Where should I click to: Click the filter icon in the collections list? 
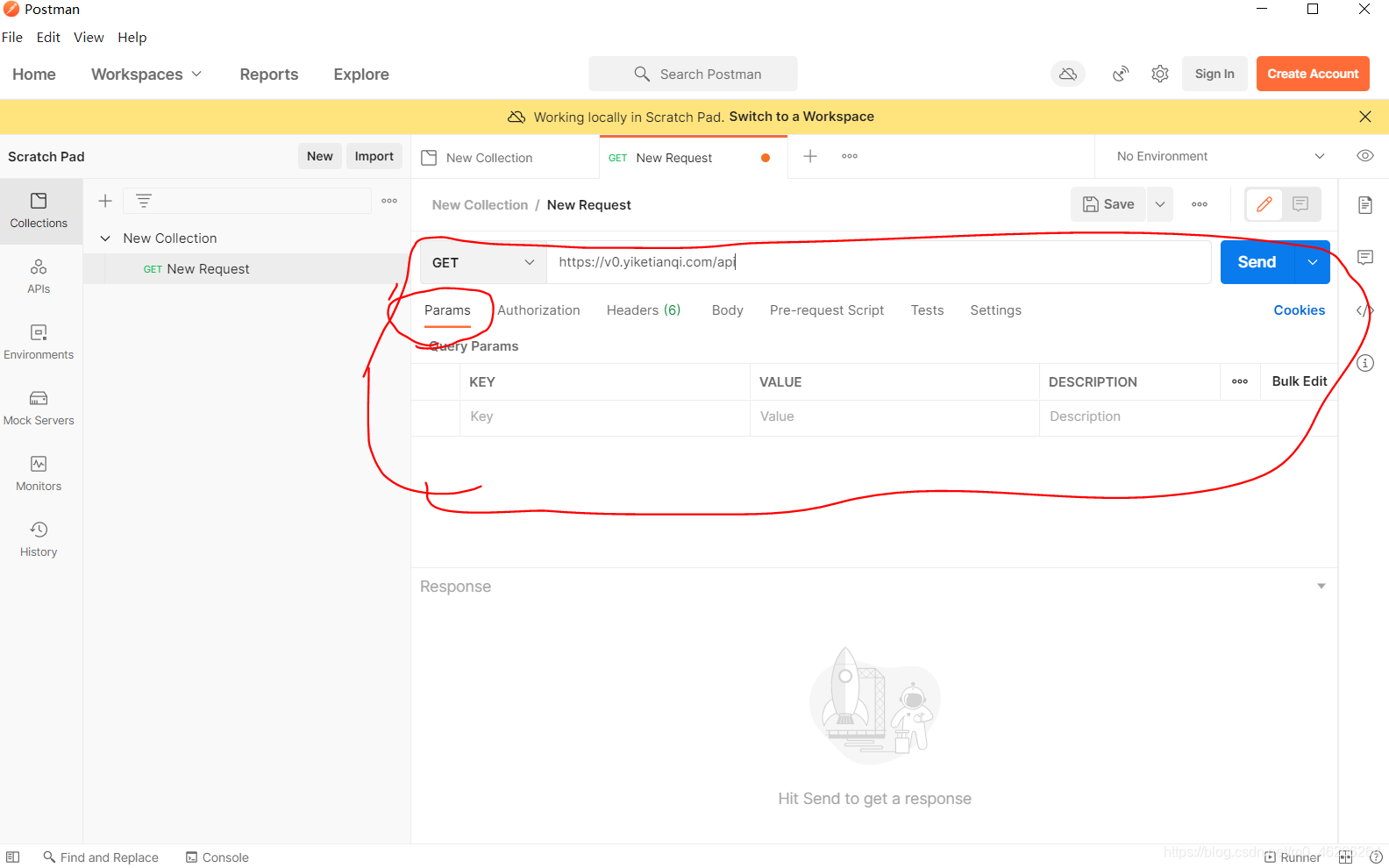click(x=144, y=201)
